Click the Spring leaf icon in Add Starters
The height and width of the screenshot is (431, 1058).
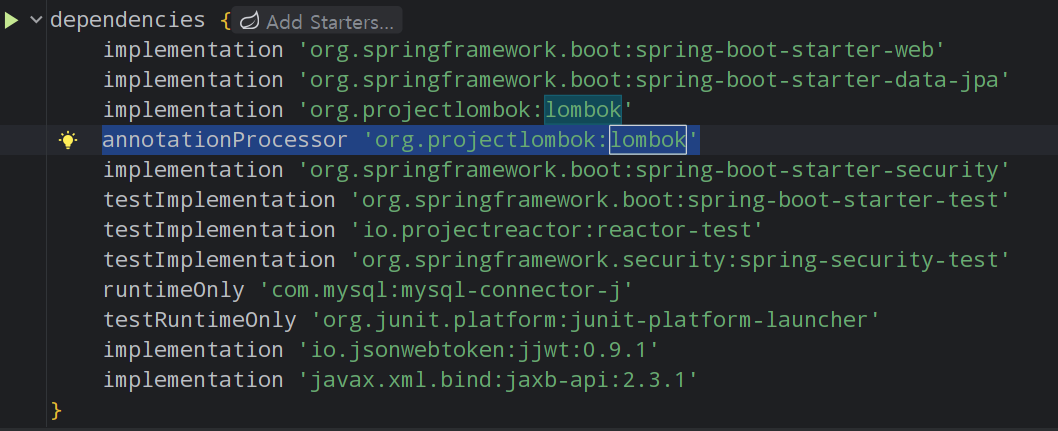coord(250,22)
